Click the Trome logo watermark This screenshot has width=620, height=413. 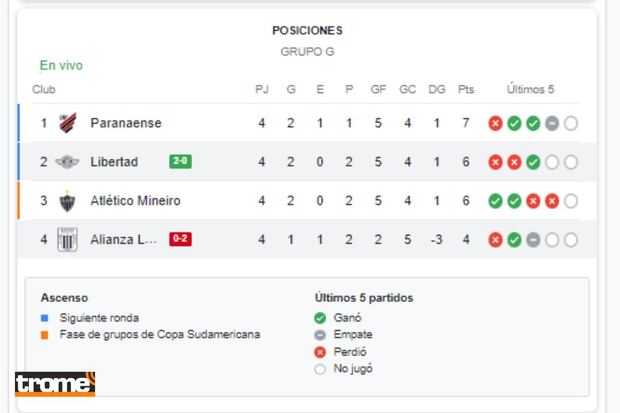coord(55,384)
